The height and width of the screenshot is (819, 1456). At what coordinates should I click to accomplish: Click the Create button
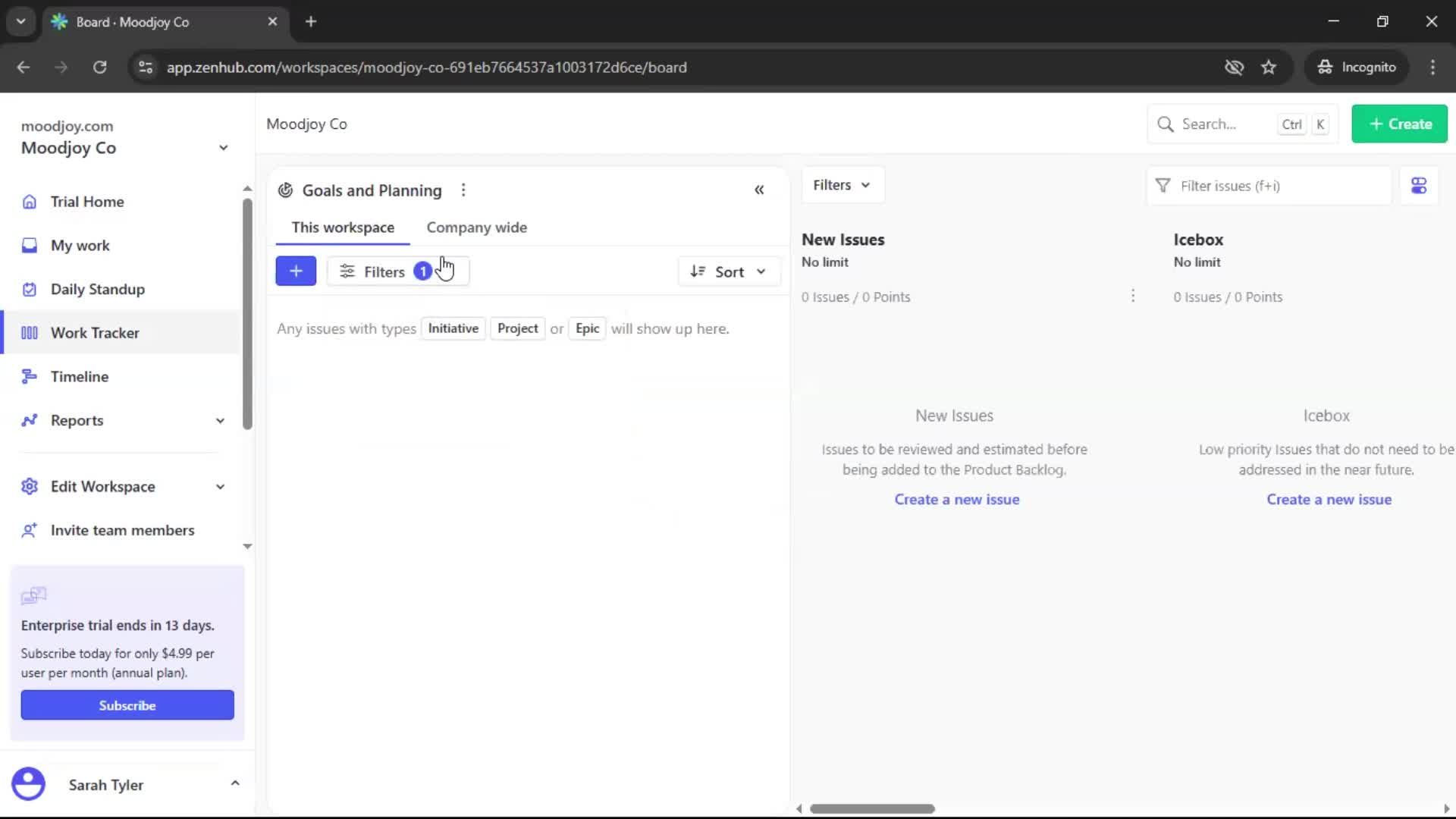point(1399,124)
